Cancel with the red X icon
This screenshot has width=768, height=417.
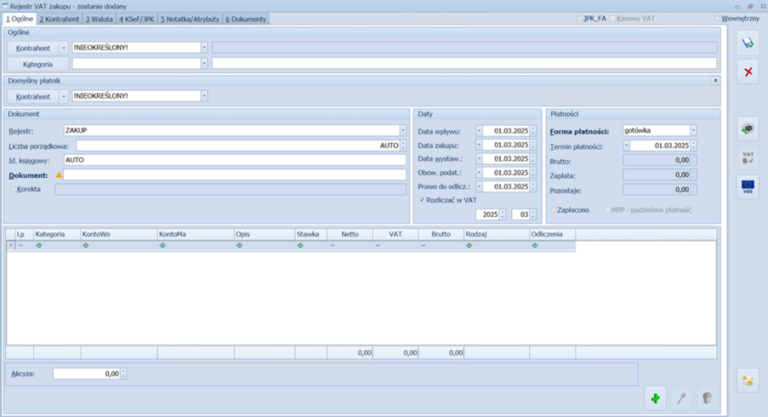coord(745,72)
